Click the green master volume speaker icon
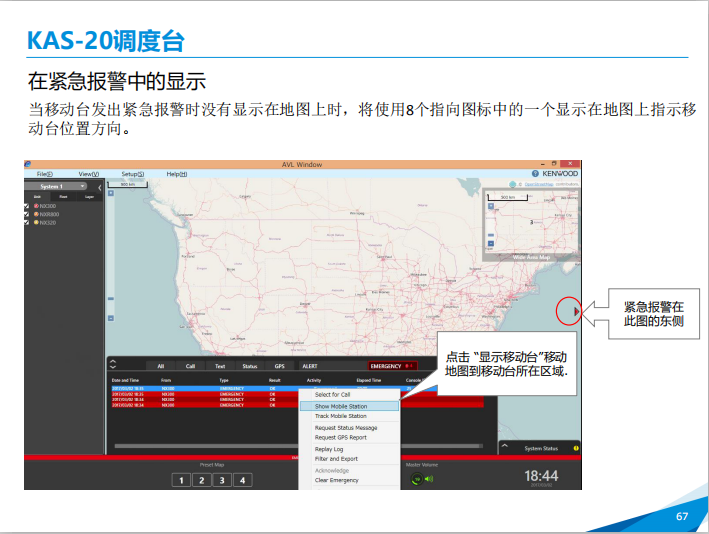This screenshot has height=534, width=709. coord(416,479)
